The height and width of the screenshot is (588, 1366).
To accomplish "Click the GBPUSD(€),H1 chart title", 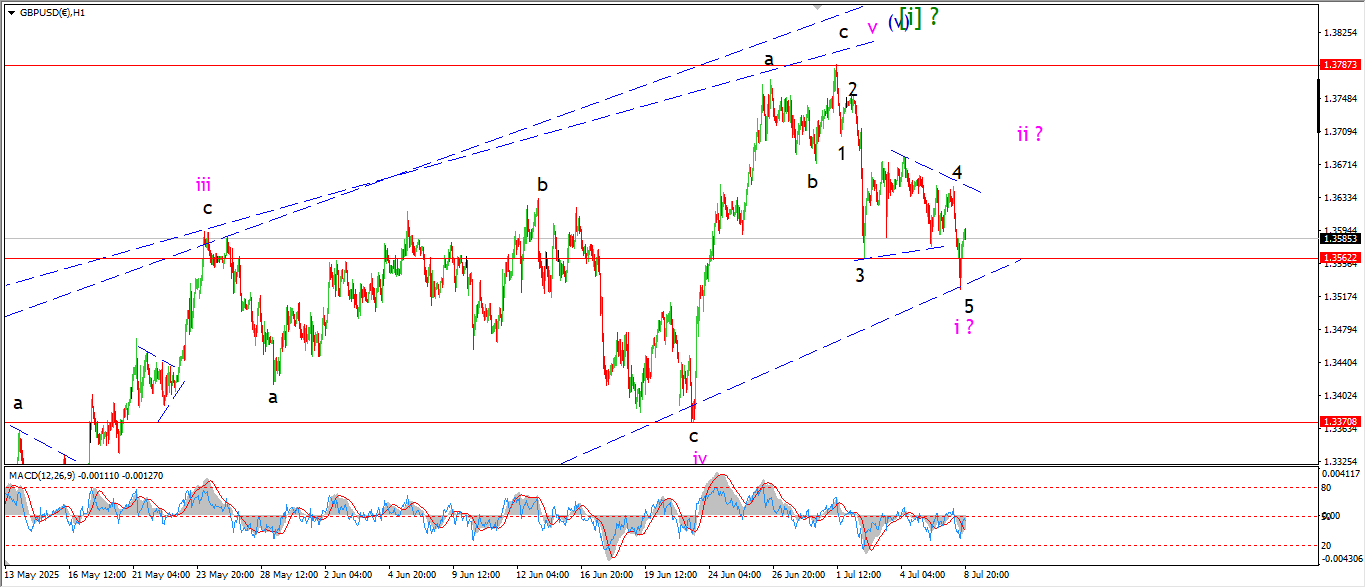I will [52, 13].
